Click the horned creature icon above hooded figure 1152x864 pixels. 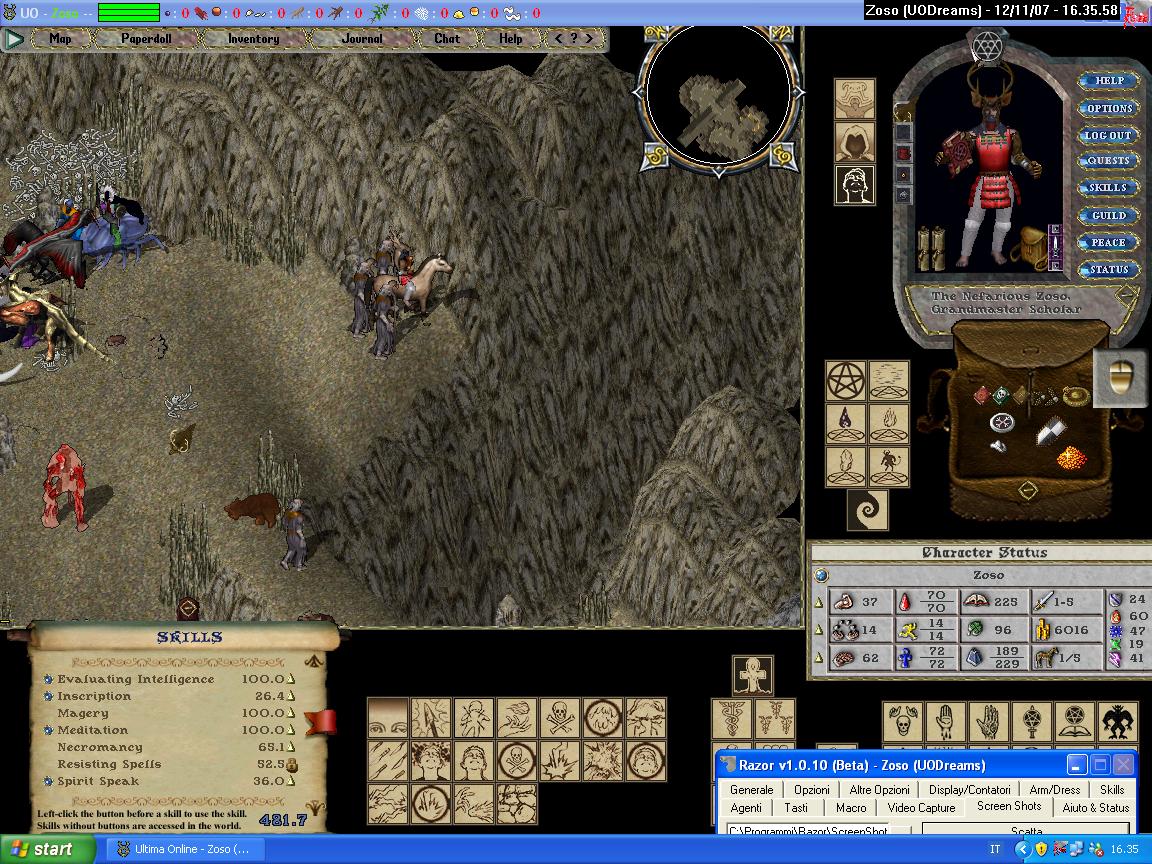coord(855,98)
